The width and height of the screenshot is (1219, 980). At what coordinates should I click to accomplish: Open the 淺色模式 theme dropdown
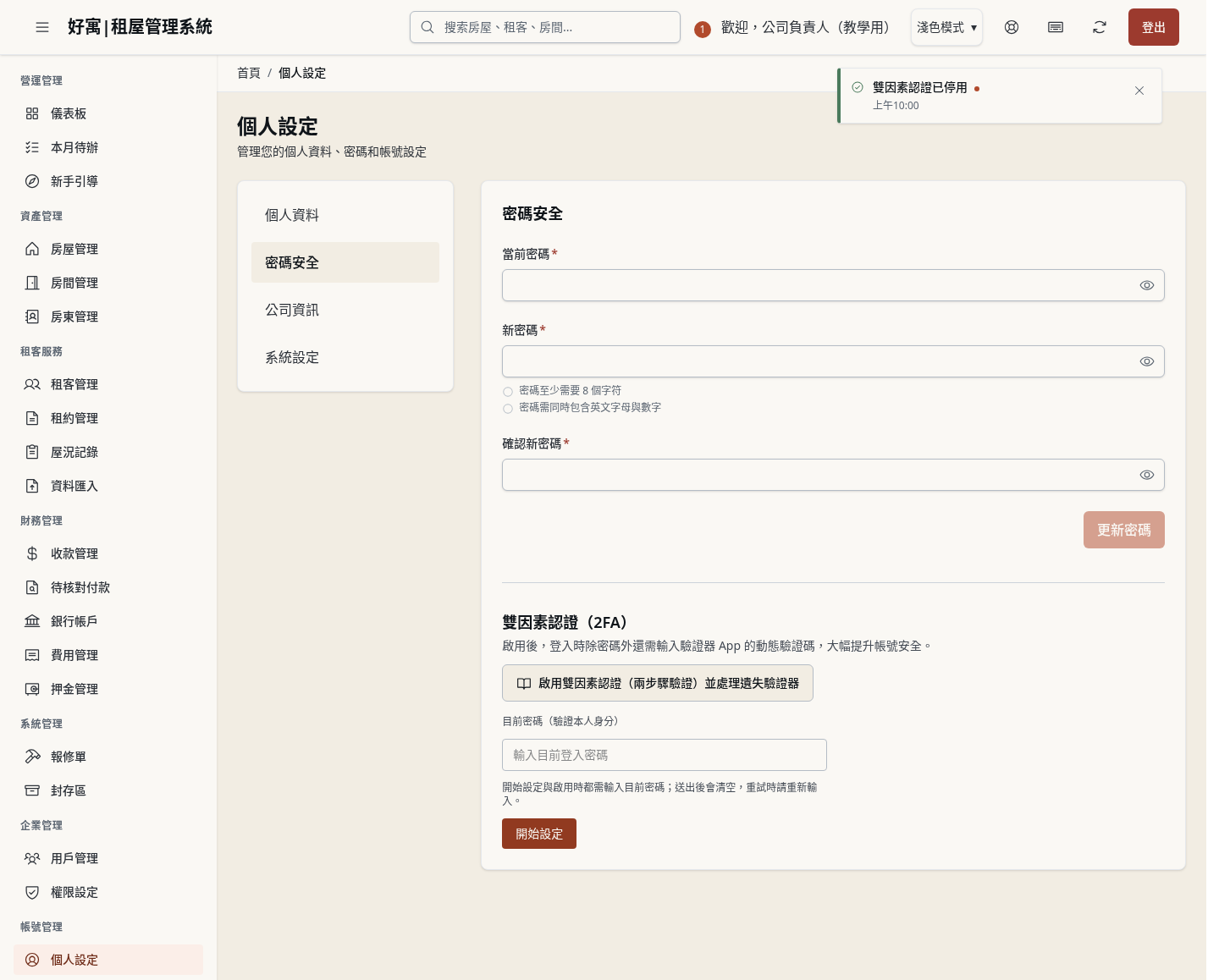(x=946, y=27)
